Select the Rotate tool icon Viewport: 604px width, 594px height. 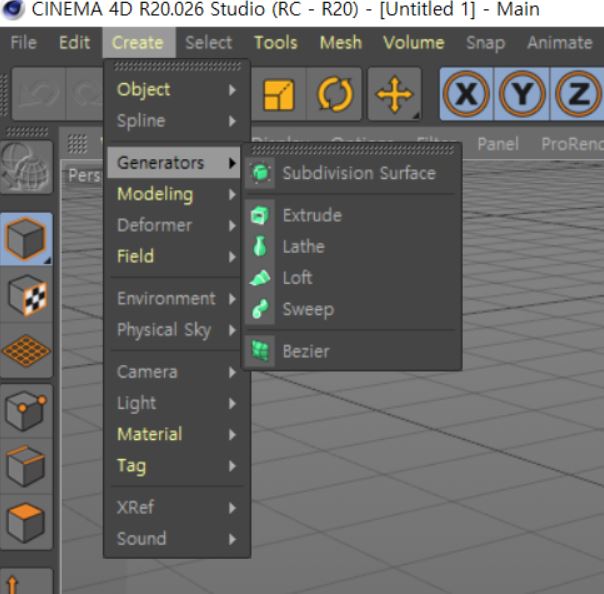click(334, 94)
